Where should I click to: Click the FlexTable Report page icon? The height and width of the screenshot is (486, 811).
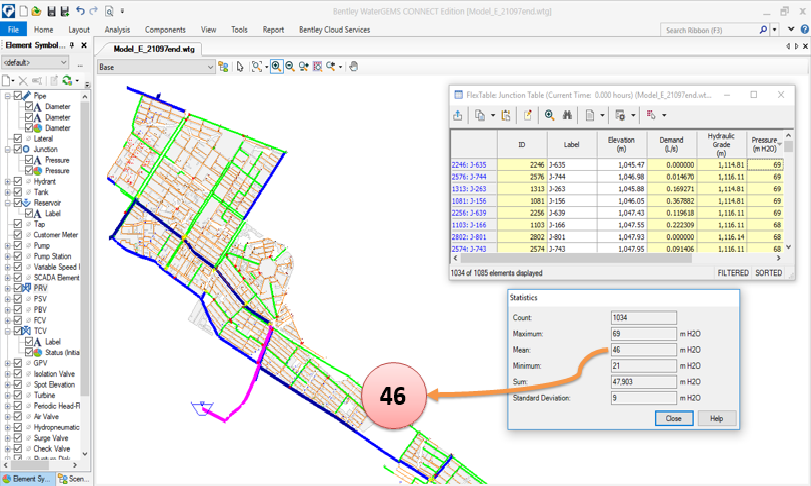590,115
